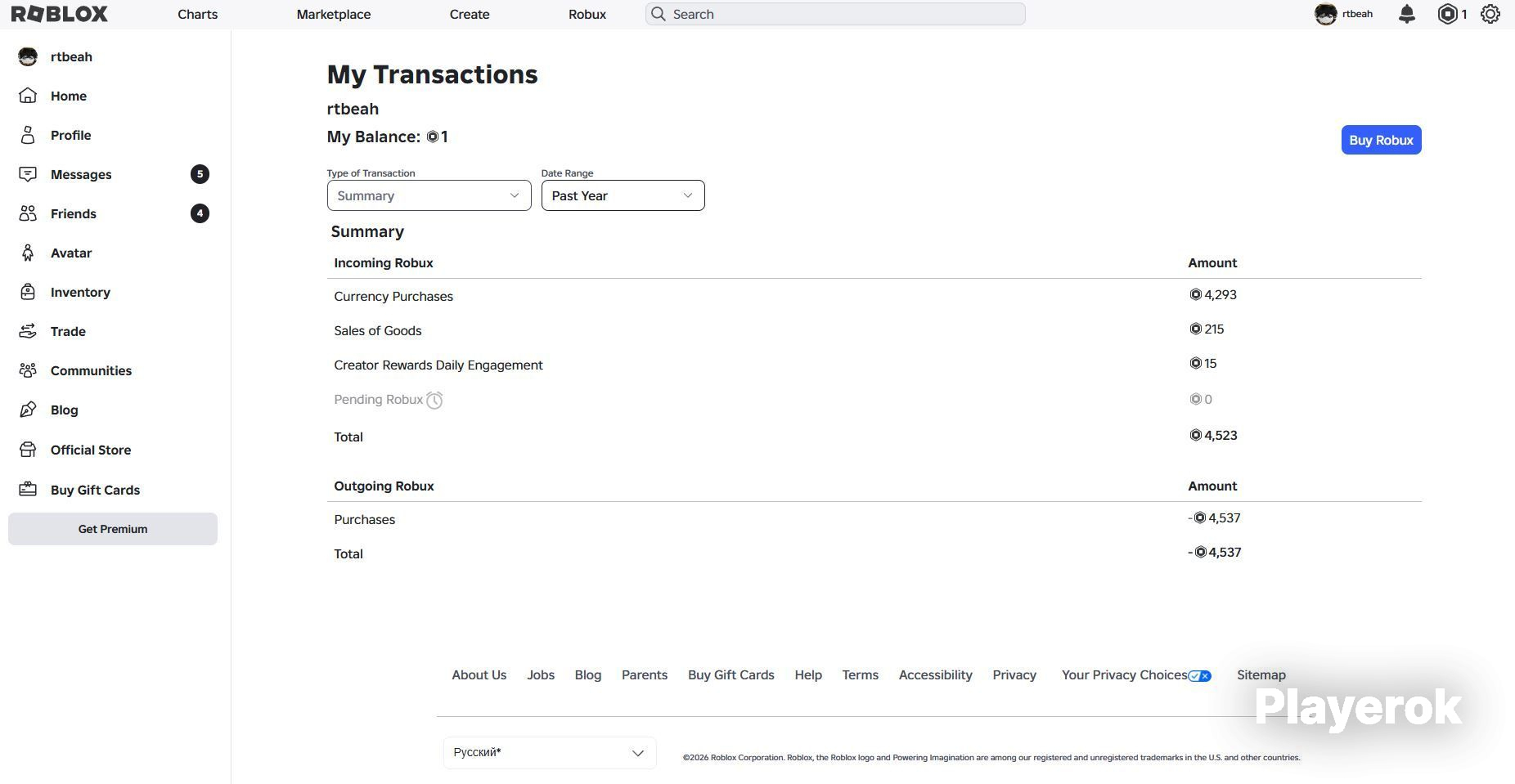The image size is (1515, 784).
Task: Click the Buy Gift Cards icon
Action: click(28, 490)
